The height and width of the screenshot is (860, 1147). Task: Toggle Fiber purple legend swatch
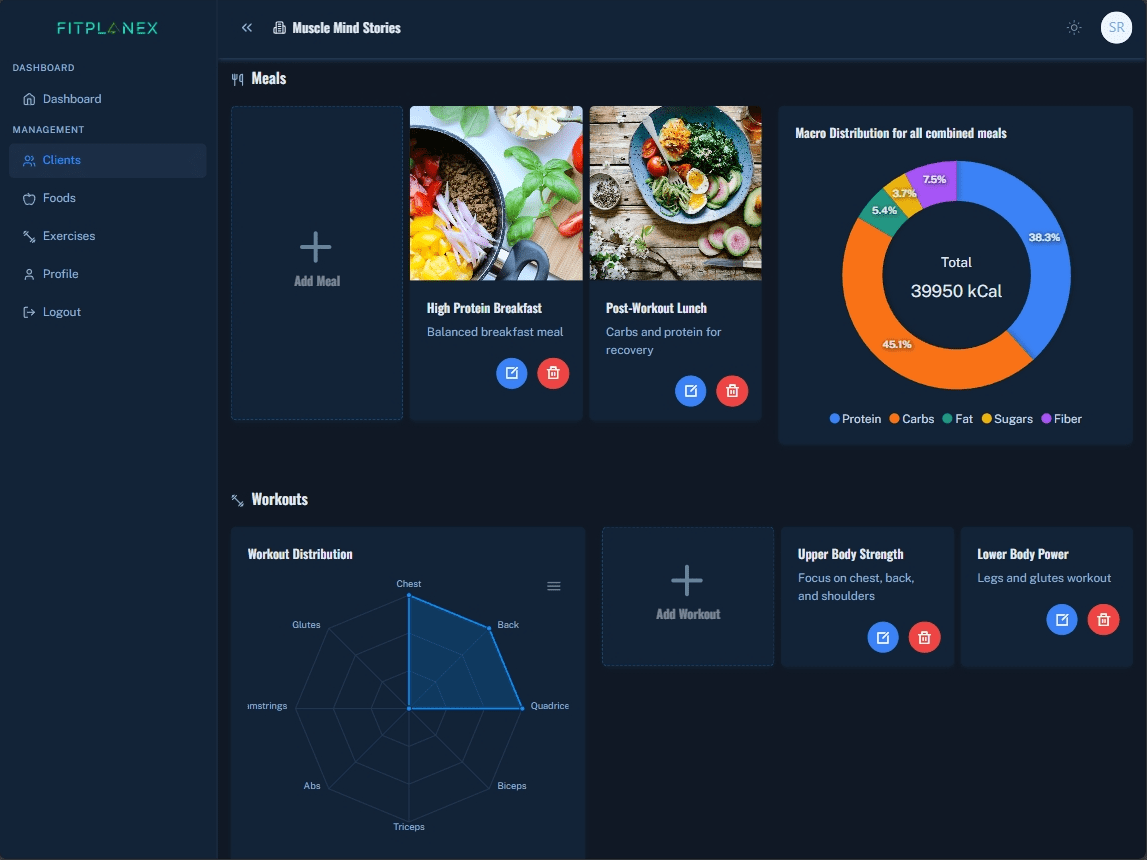tap(1047, 419)
